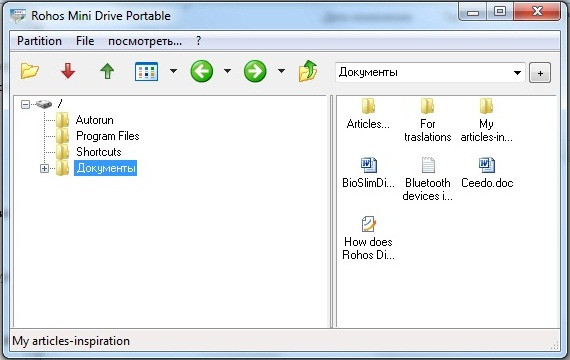This screenshot has width=570, height=360.
Task: Select the My articles-in... folder icon
Action: 486,106
